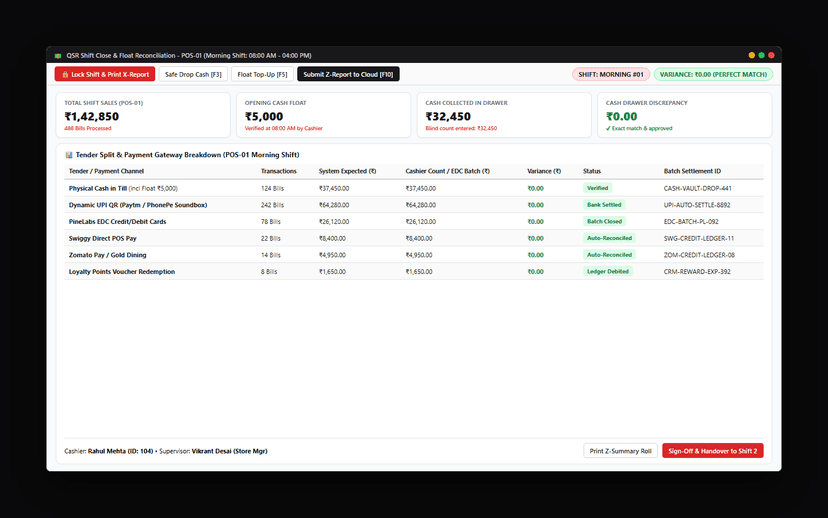This screenshot has height=518, width=828.
Task: Click the lock icon on X-Report button
Action: click(65, 74)
